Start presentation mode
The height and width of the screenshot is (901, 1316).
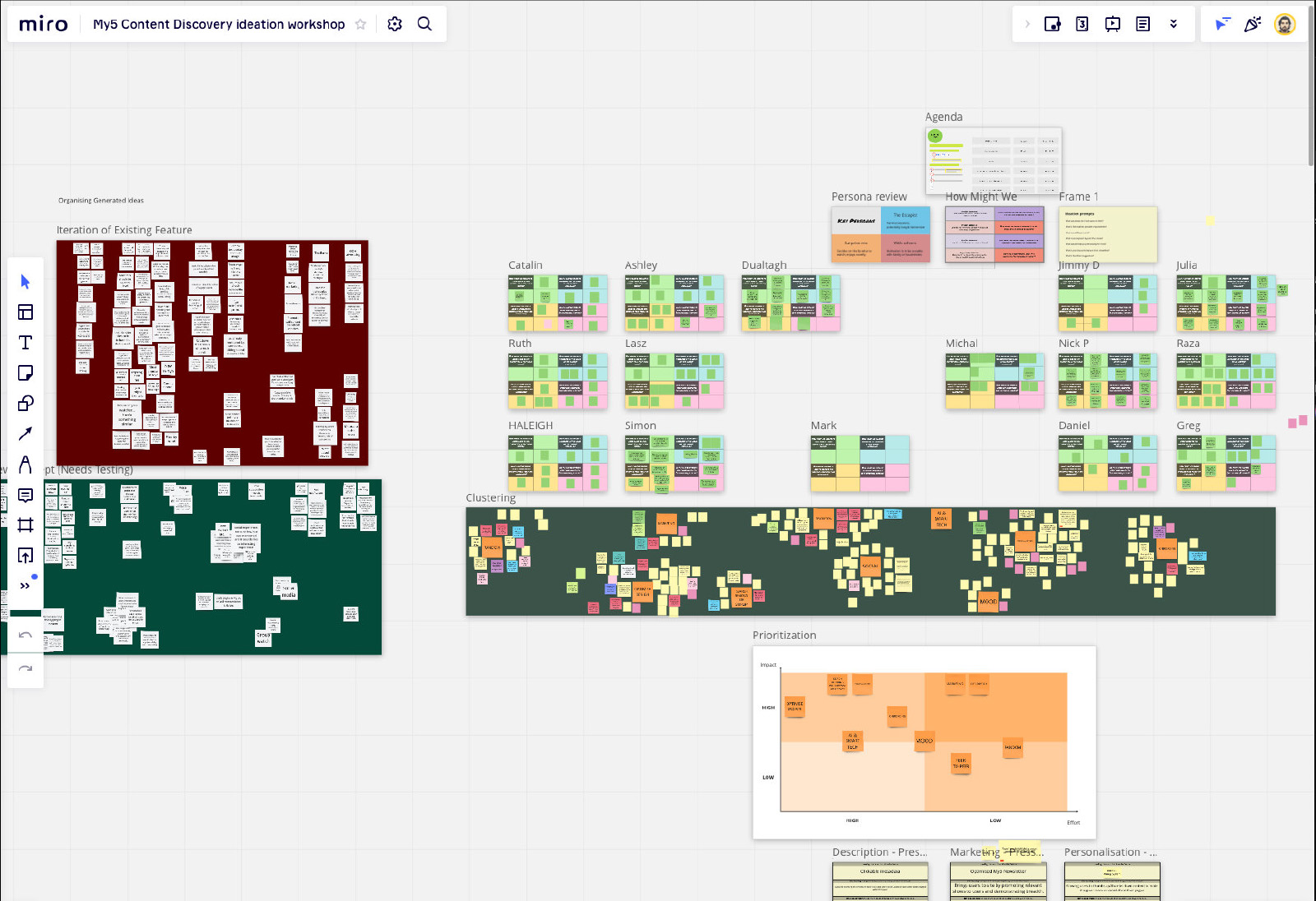pos(1113,25)
